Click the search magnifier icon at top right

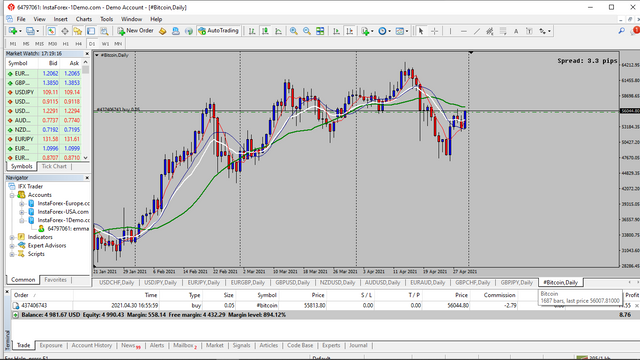pos(621,31)
